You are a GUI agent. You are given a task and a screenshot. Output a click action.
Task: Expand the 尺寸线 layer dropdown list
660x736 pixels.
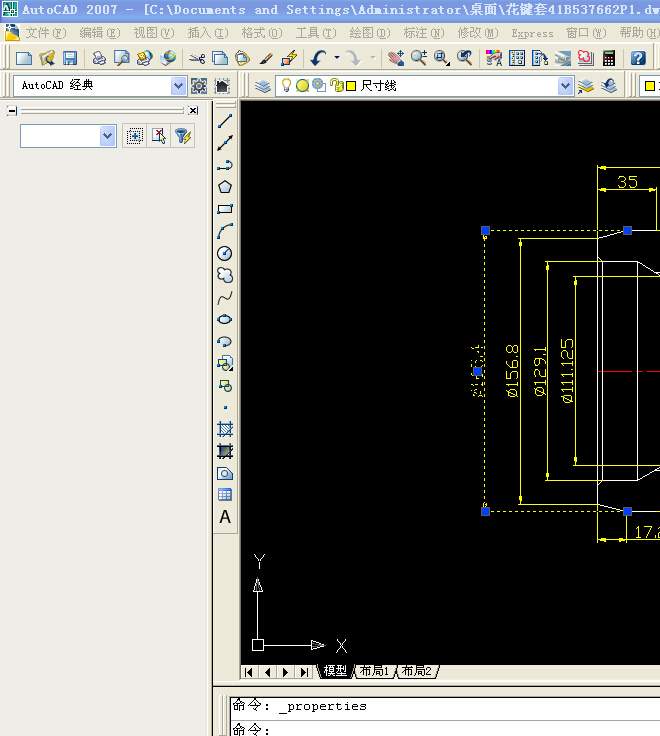click(565, 86)
